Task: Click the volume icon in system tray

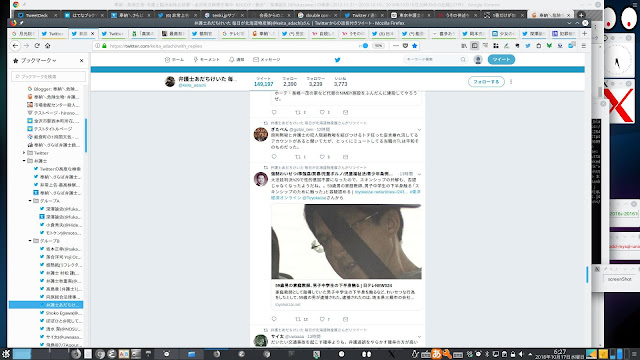Action: click(x=521, y=354)
